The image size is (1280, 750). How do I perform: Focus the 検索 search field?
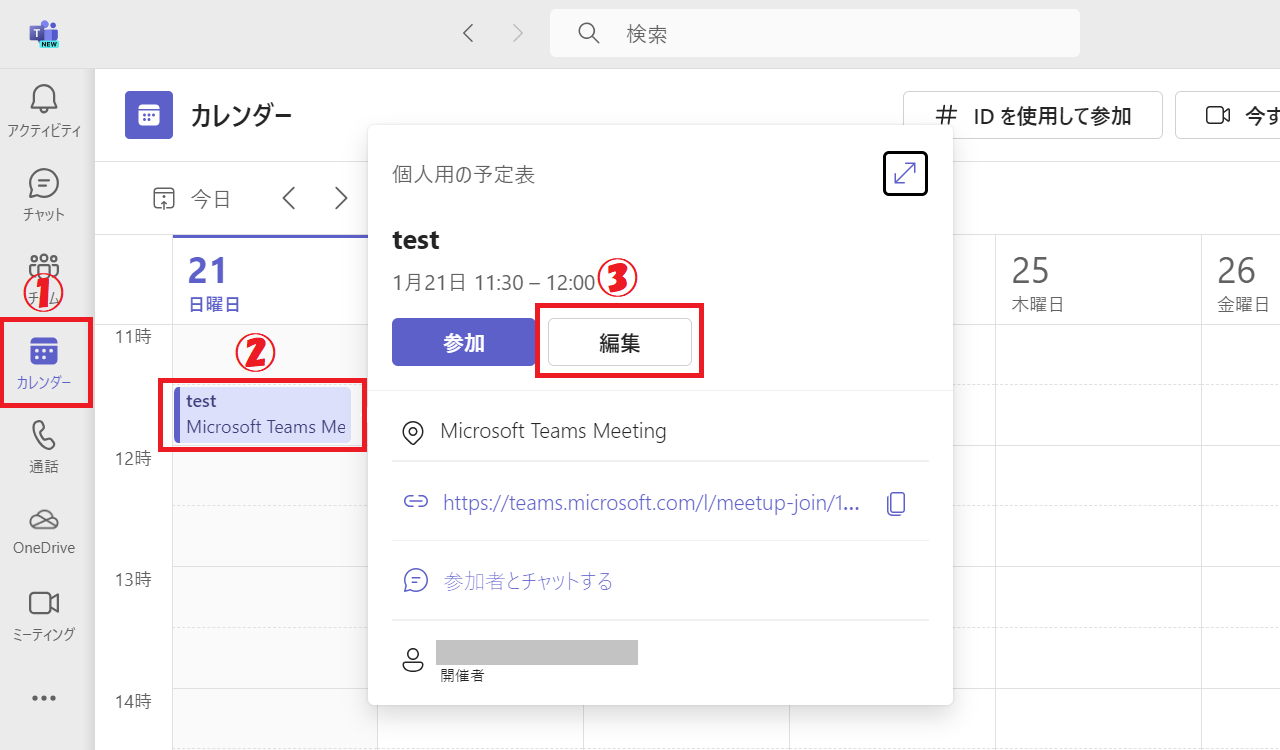[815, 33]
